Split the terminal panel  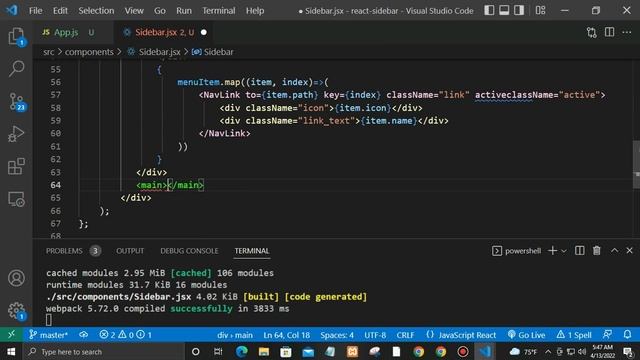pos(580,251)
